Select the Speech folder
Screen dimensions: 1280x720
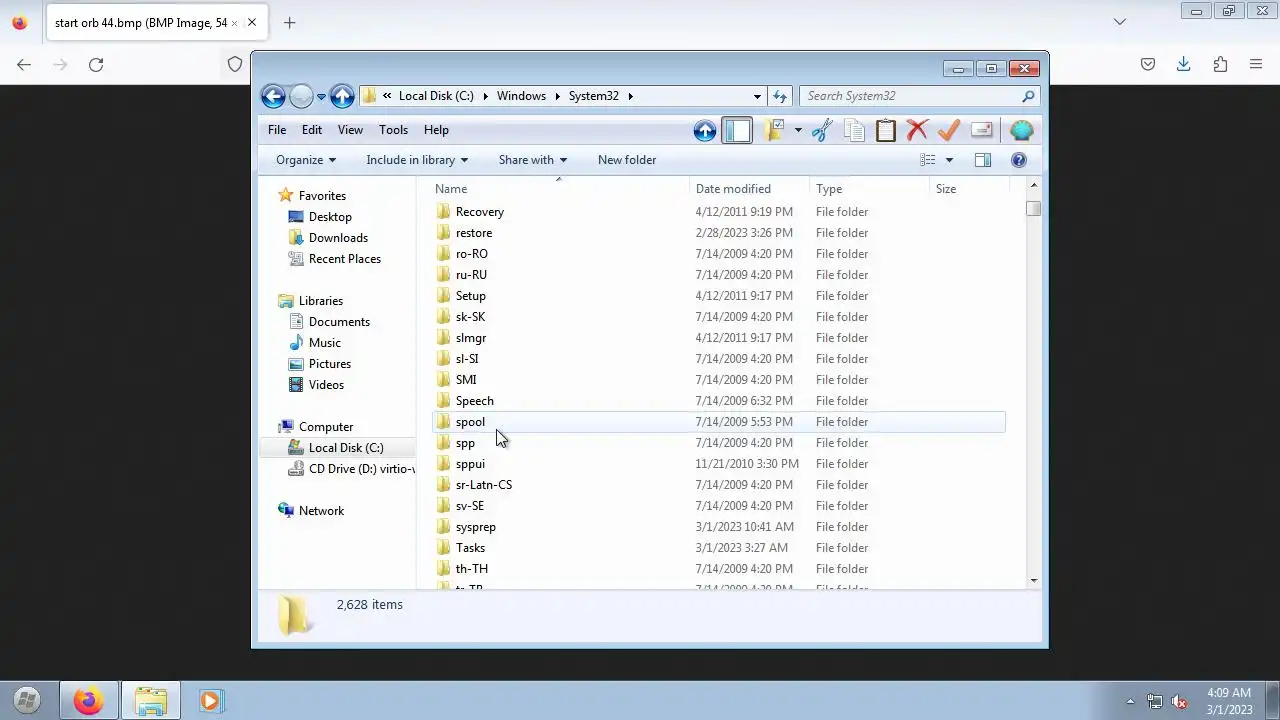click(x=719, y=401)
